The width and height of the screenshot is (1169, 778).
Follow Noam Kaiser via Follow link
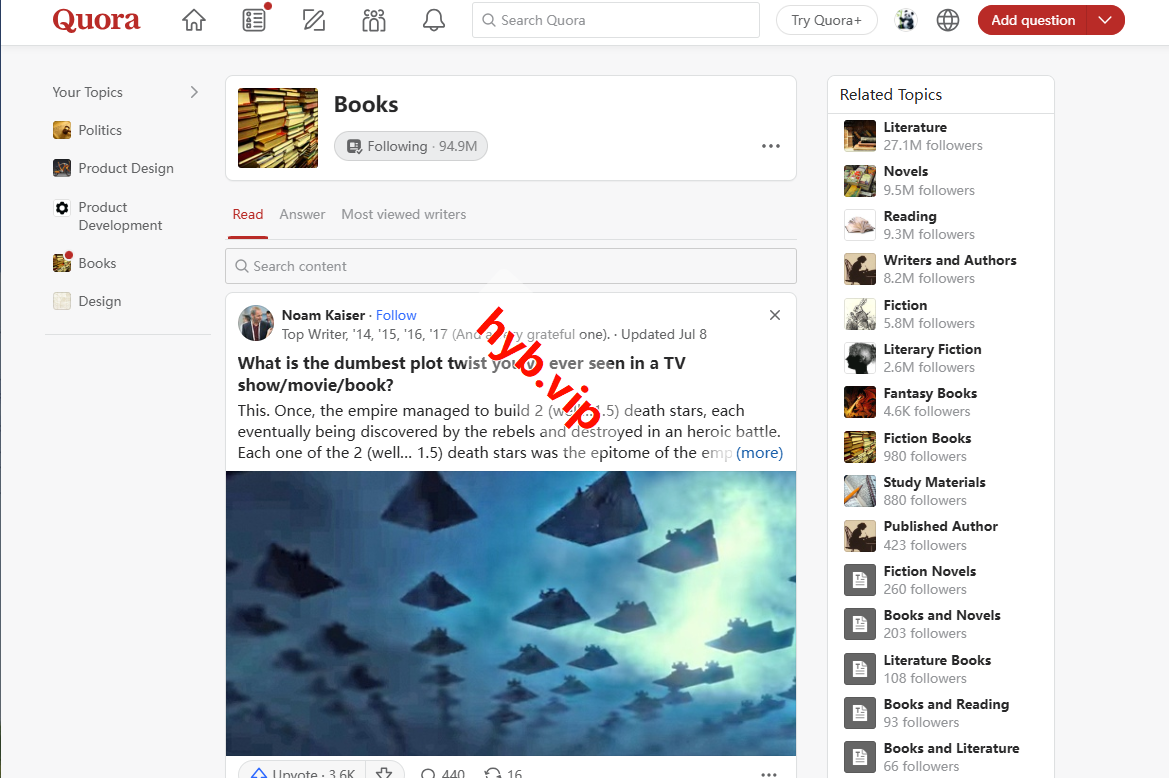[396, 315]
